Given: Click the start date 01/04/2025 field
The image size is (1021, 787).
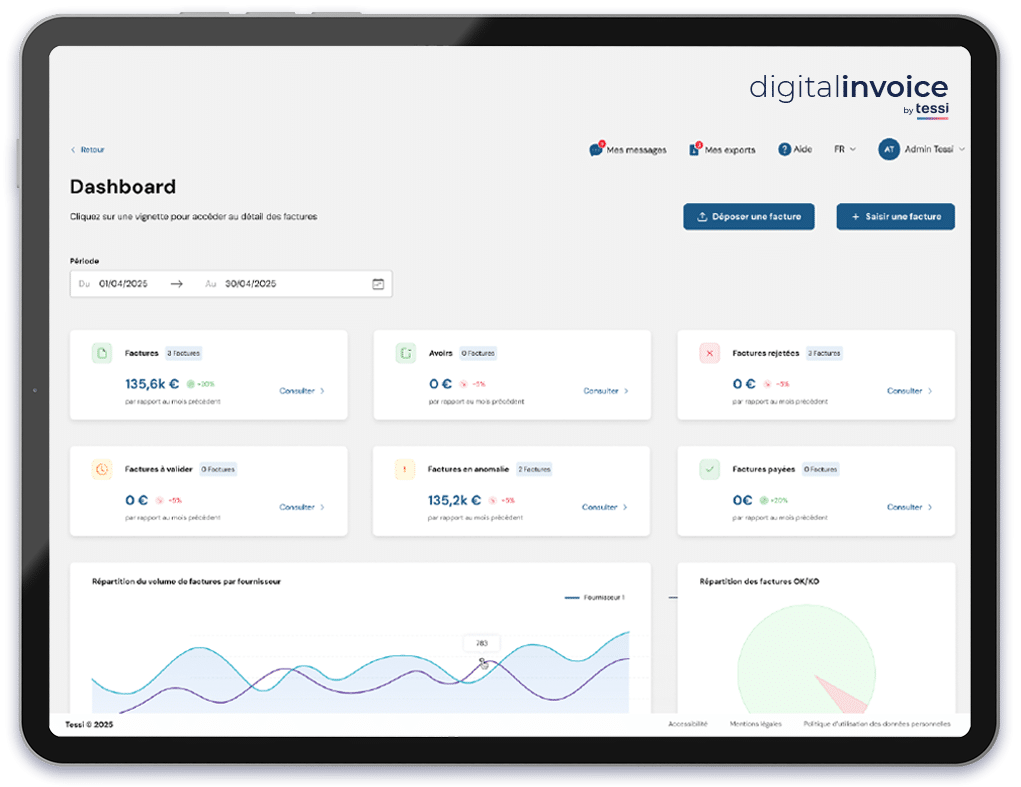Looking at the screenshot, I should (x=124, y=284).
